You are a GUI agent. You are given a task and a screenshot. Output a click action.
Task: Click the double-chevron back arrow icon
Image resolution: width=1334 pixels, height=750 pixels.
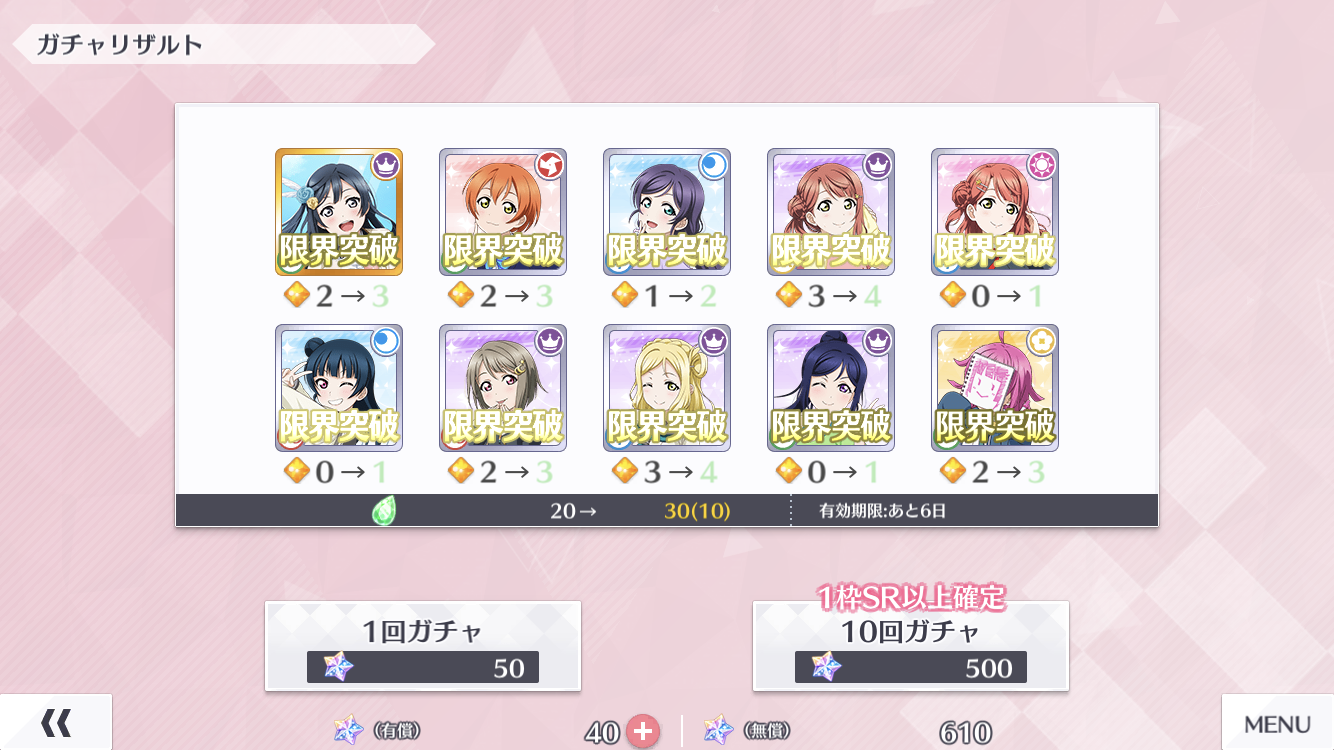56,722
